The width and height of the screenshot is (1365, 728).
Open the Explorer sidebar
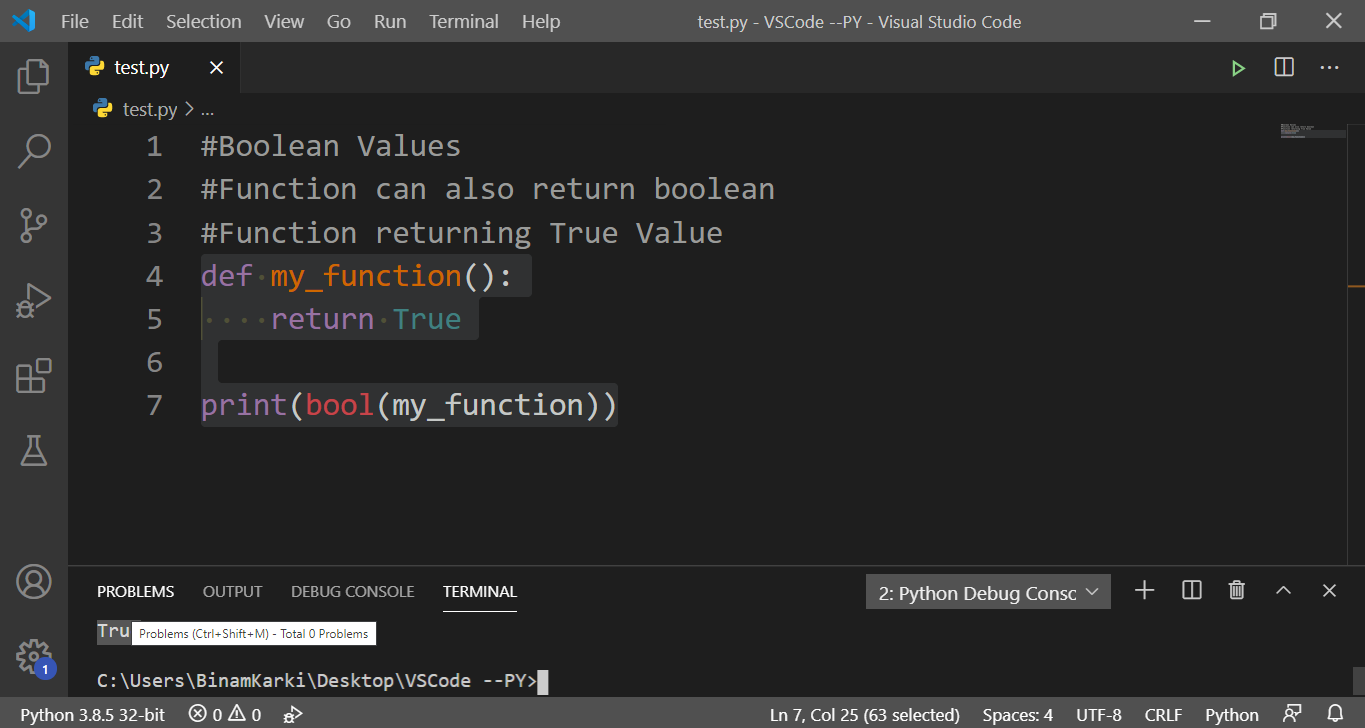coord(33,75)
